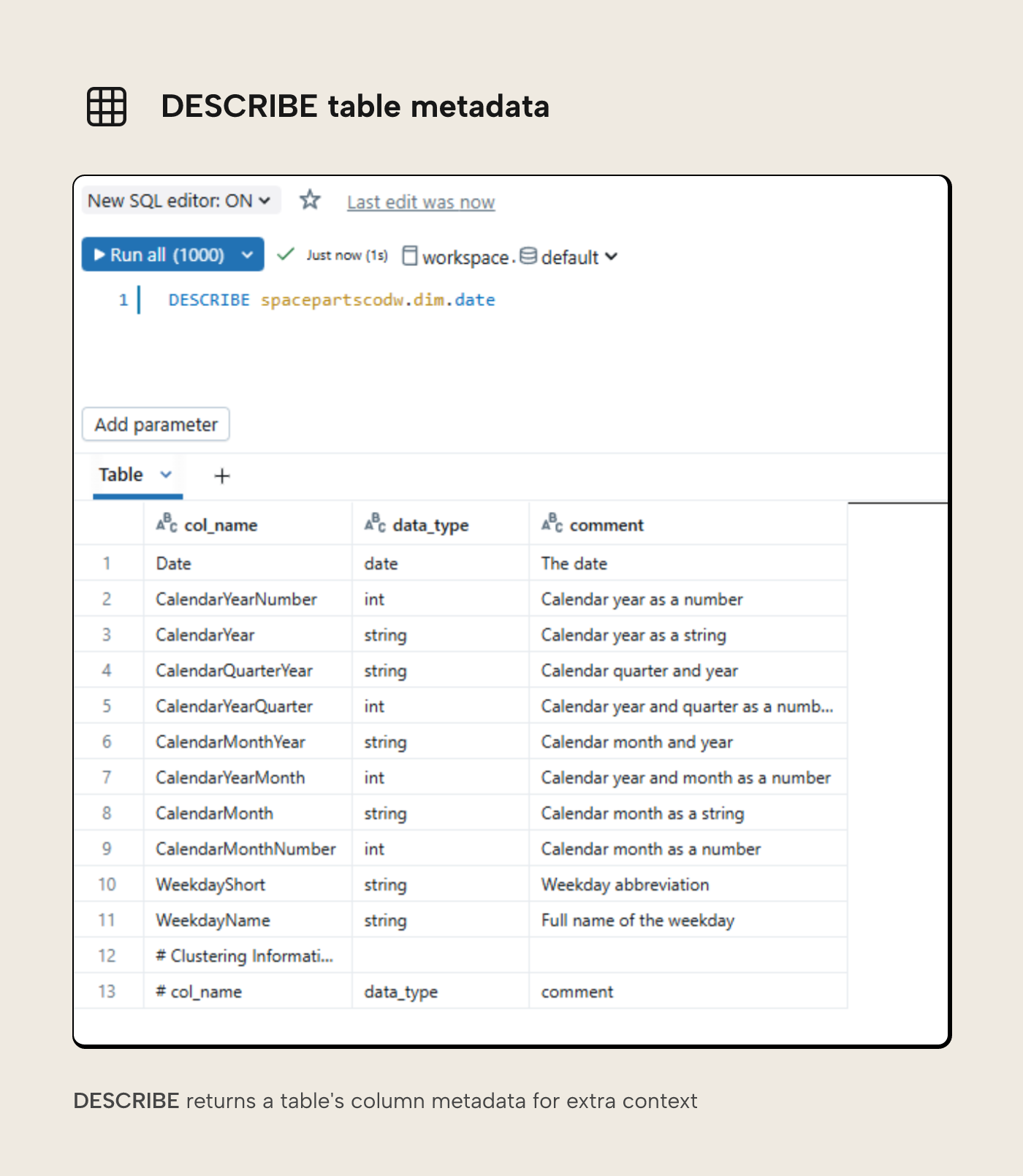Click 'Calendar year and month as a number' cell
The image size is (1023, 1176).
(x=688, y=778)
